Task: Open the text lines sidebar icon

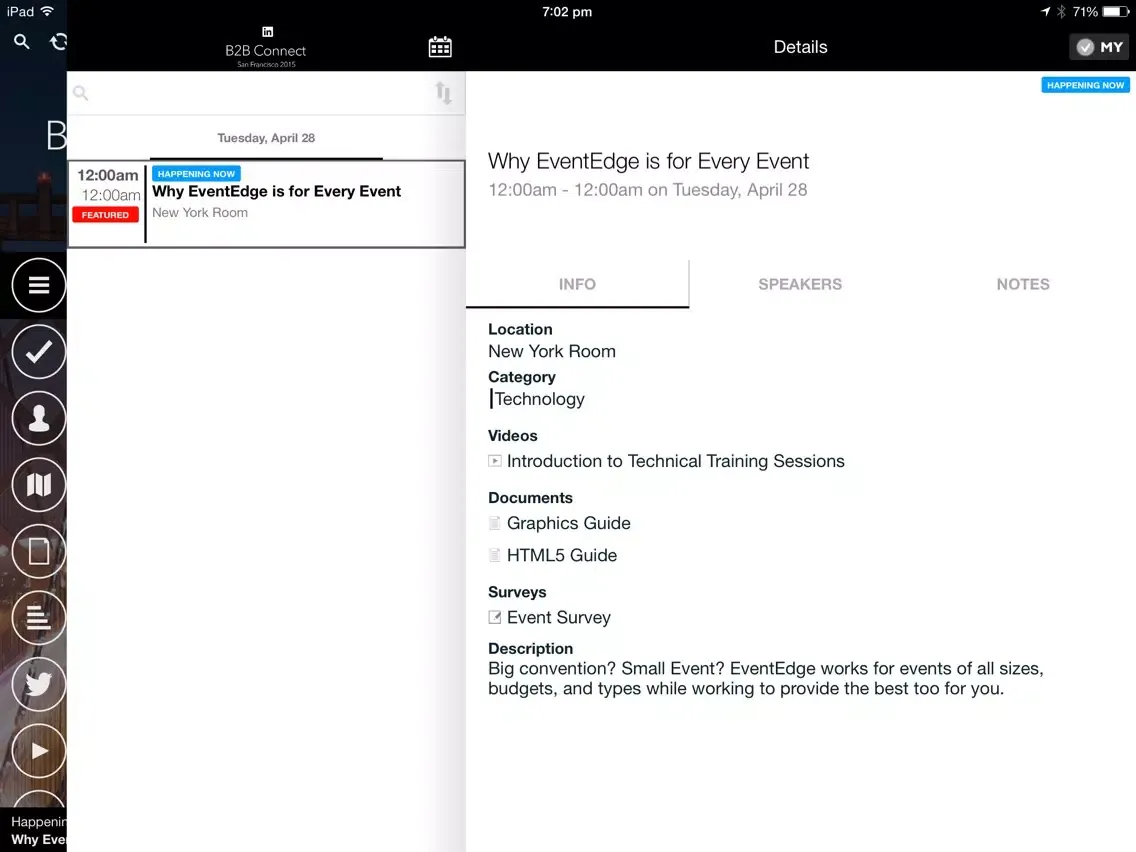Action: pyautogui.click(x=39, y=618)
